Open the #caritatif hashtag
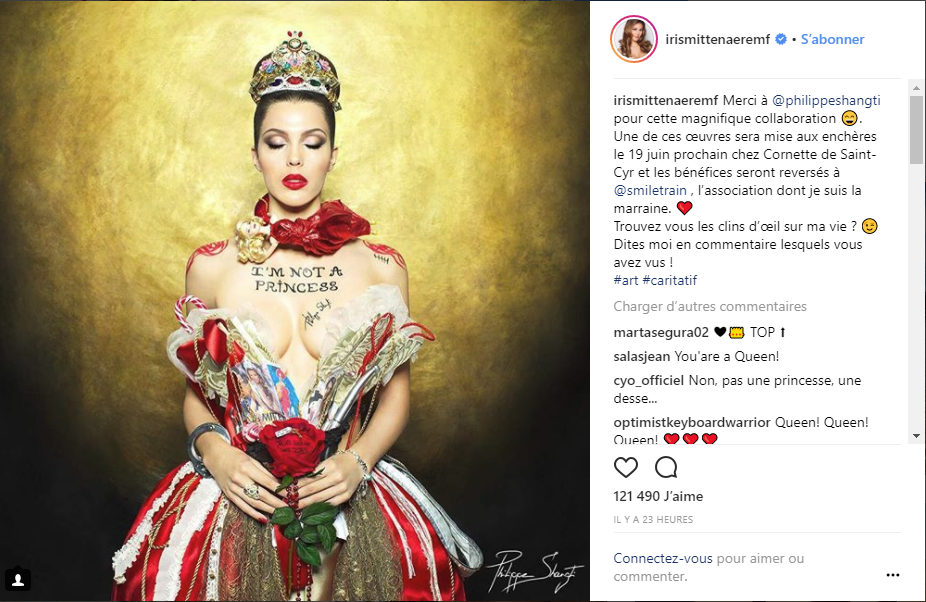 tap(670, 280)
